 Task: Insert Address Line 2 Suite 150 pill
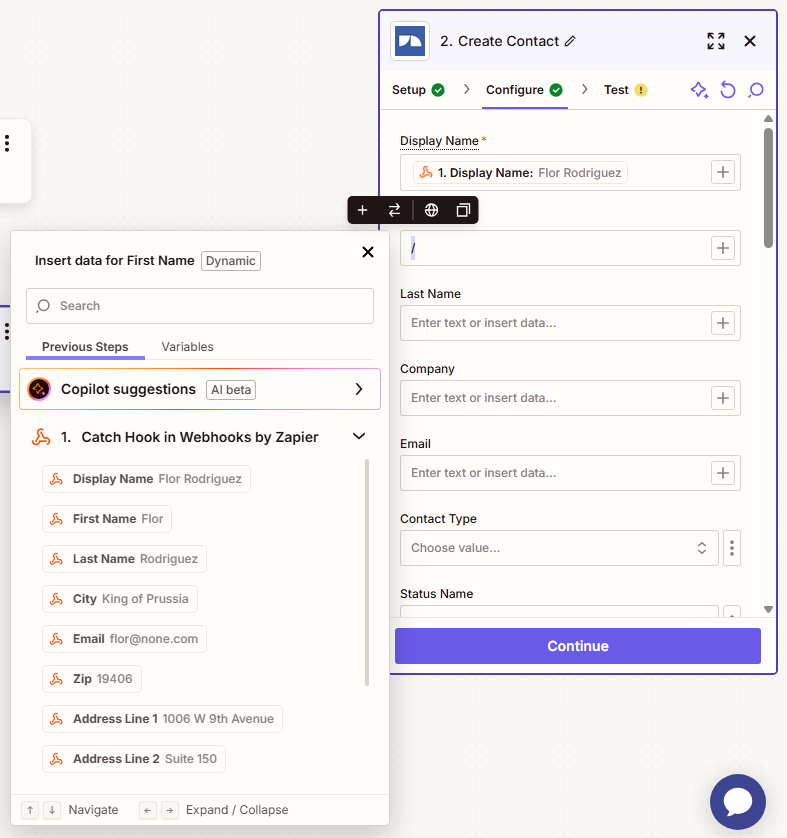pyautogui.click(x=134, y=759)
